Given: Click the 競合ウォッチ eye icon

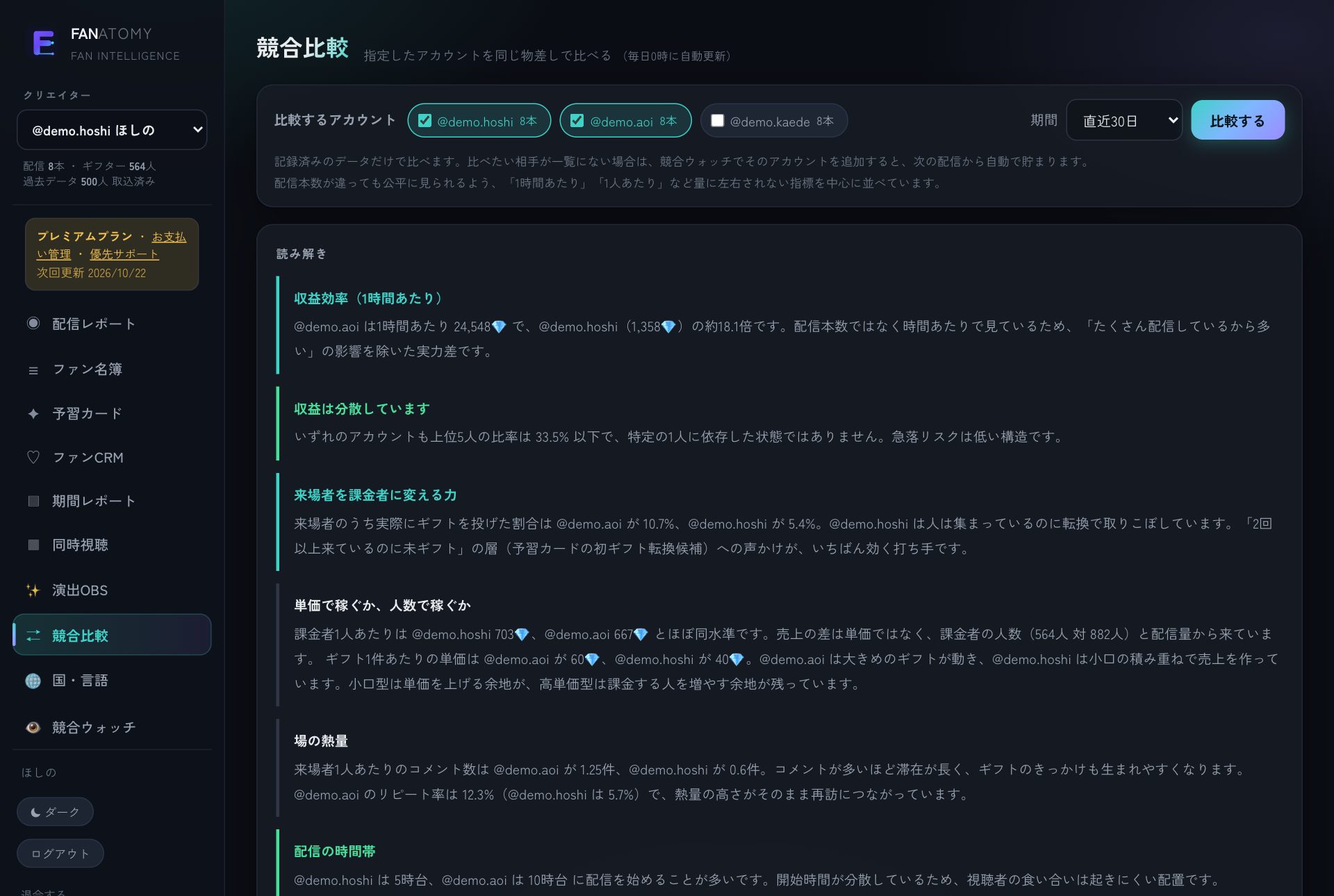Looking at the screenshot, I should pyautogui.click(x=33, y=727).
